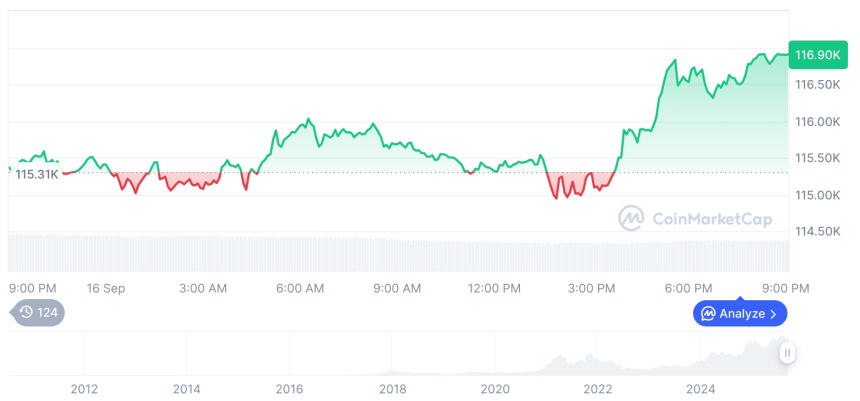This screenshot has height=401, width=860.
Task: Click the 6:00 AM time axis label
Action: pos(300,288)
